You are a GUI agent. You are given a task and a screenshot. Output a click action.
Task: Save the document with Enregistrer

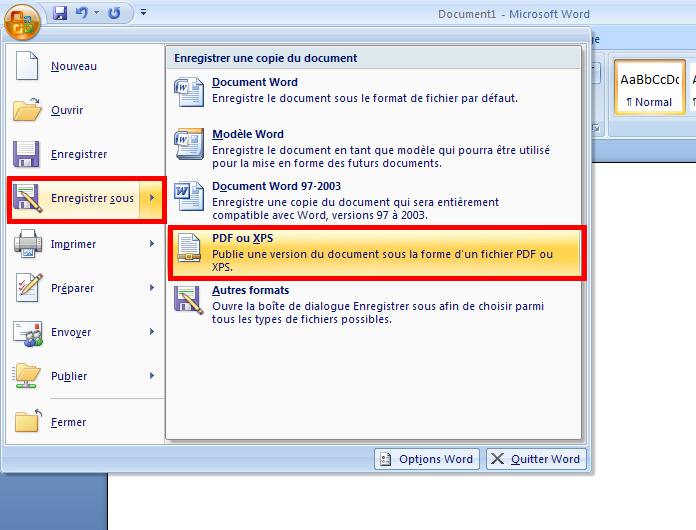80,155
